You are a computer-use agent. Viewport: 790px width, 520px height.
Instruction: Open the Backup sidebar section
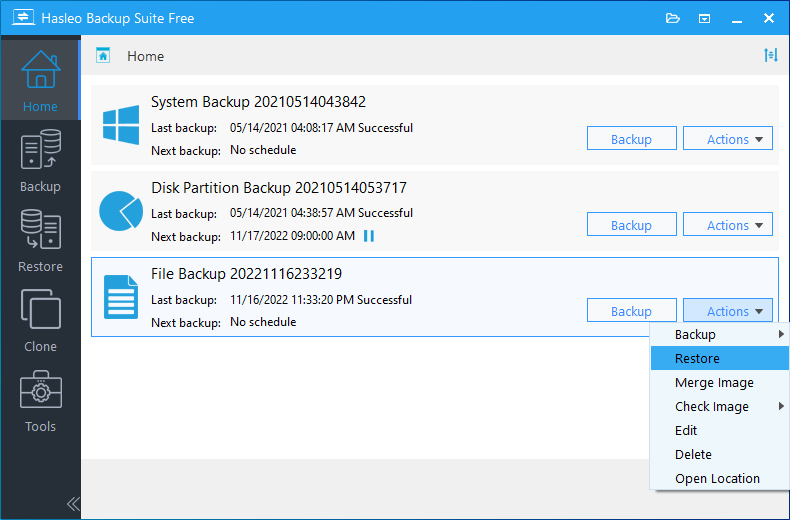click(40, 160)
